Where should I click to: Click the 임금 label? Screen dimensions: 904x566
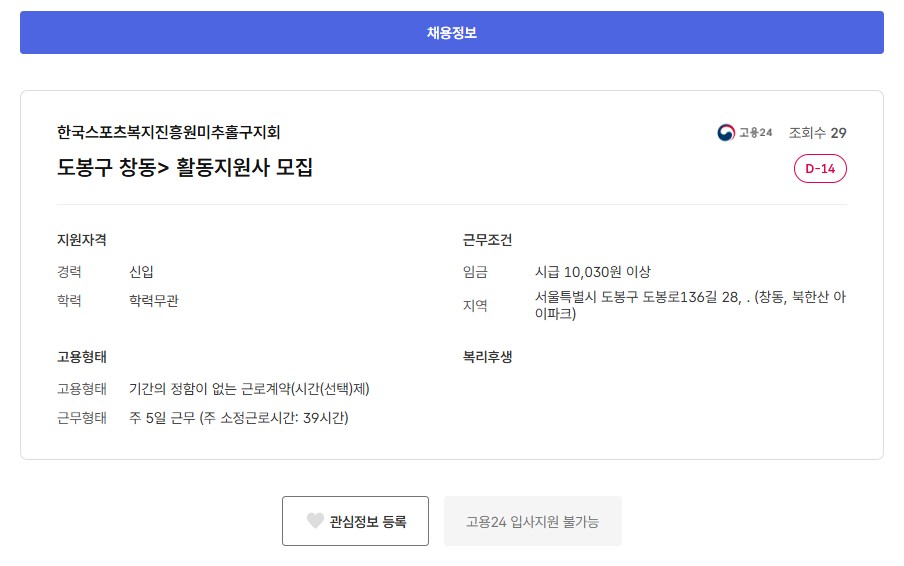(x=475, y=272)
